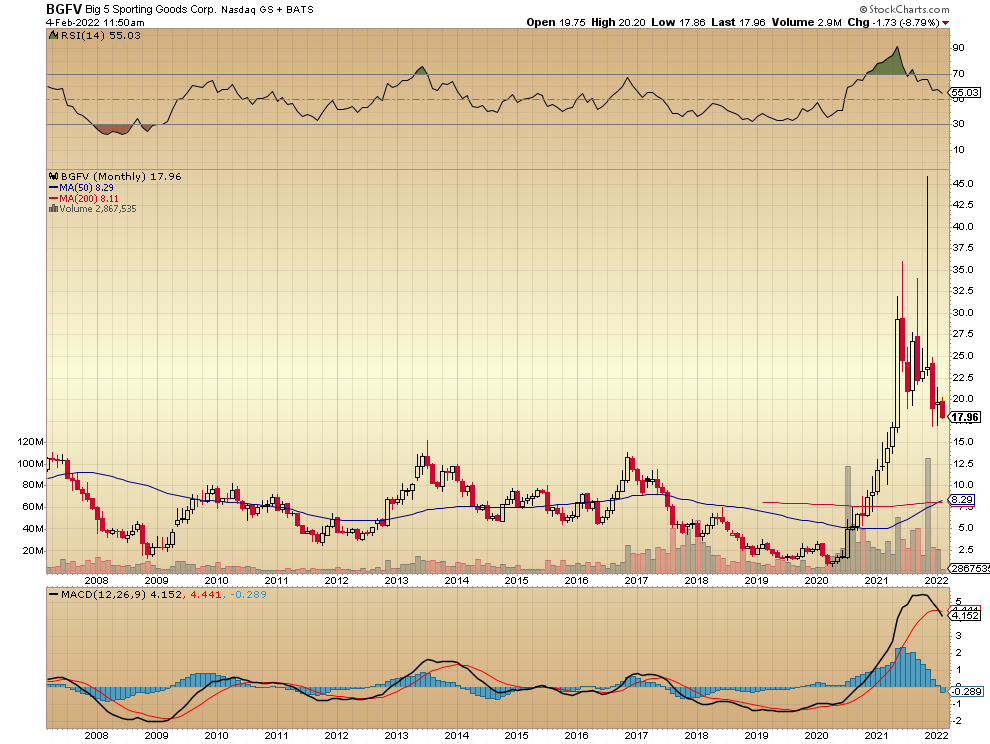Click the Volume 2,867,535 legend text
The height and width of the screenshot is (744, 990).
coord(98,208)
